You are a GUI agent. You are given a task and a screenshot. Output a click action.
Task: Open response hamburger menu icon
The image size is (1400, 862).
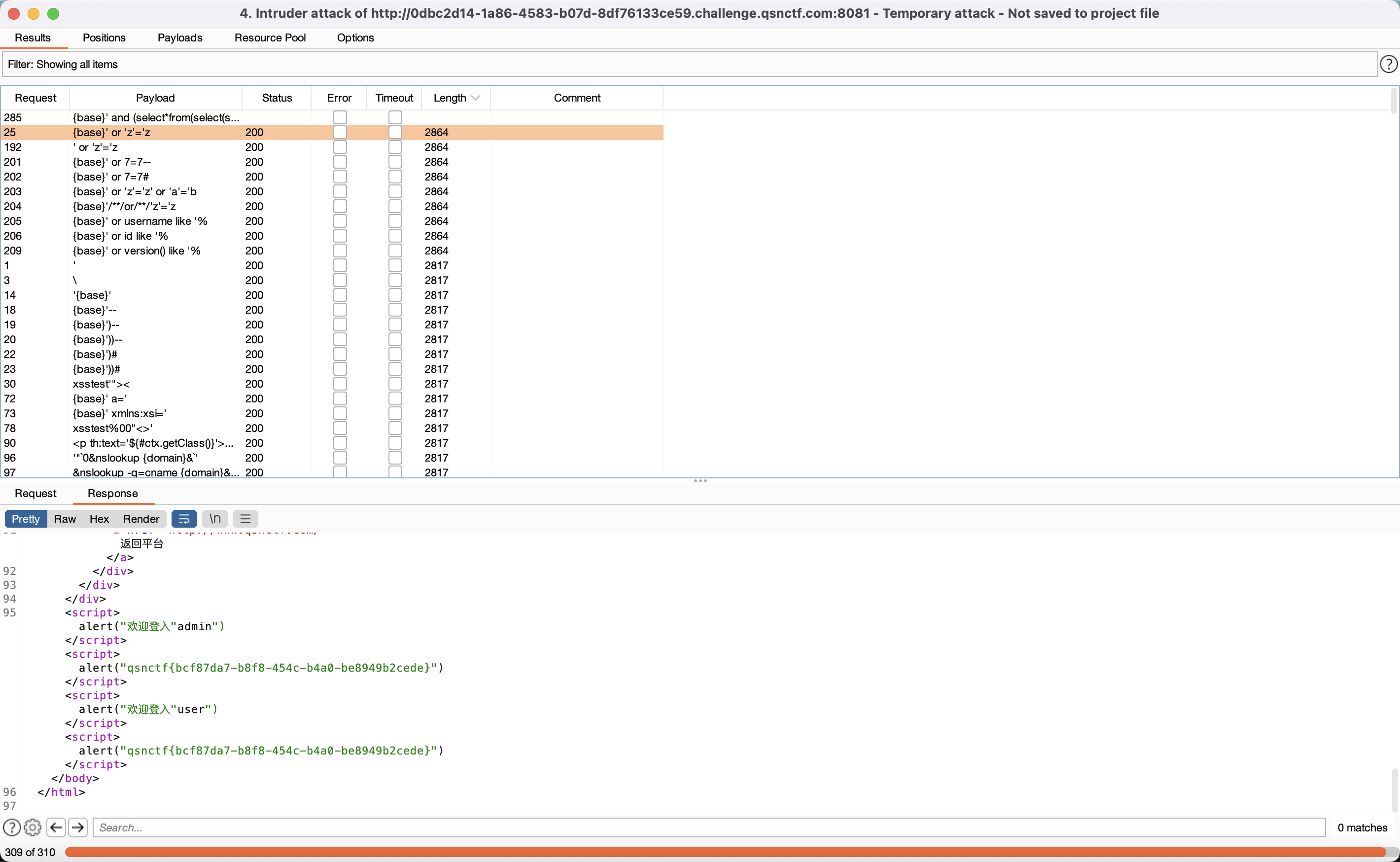(x=245, y=519)
